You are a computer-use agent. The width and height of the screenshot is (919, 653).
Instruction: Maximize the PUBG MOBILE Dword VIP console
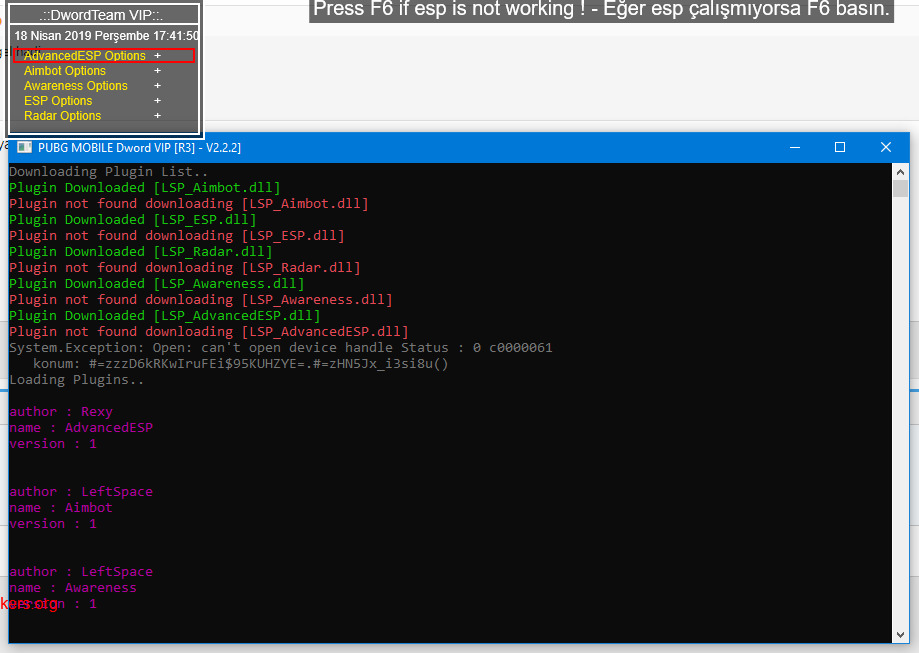pyautogui.click(x=840, y=147)
